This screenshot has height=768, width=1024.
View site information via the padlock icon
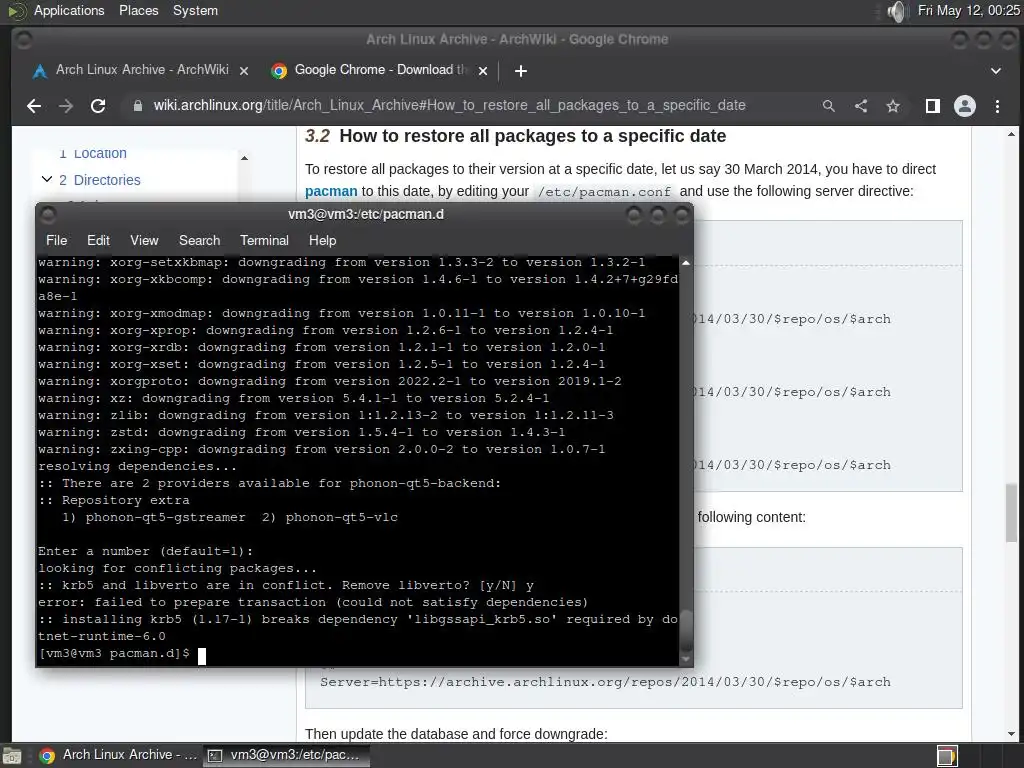point(137,106)
